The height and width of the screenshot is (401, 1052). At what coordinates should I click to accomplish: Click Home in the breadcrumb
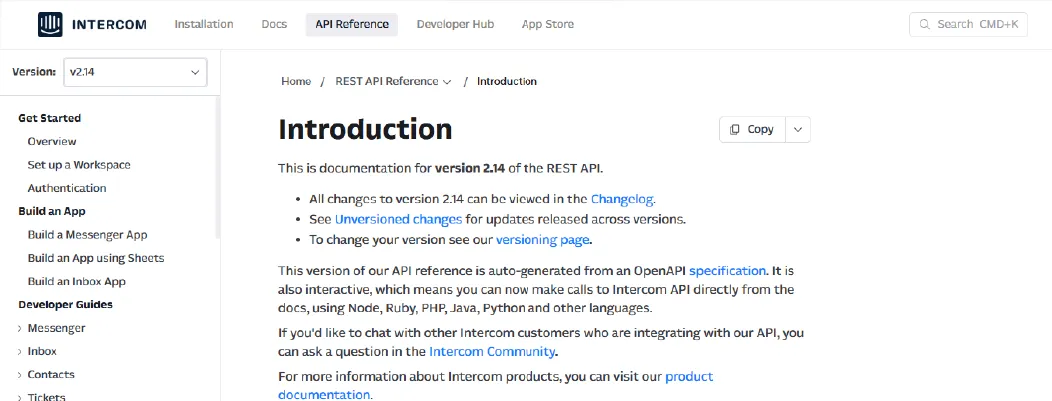[296, 81]
